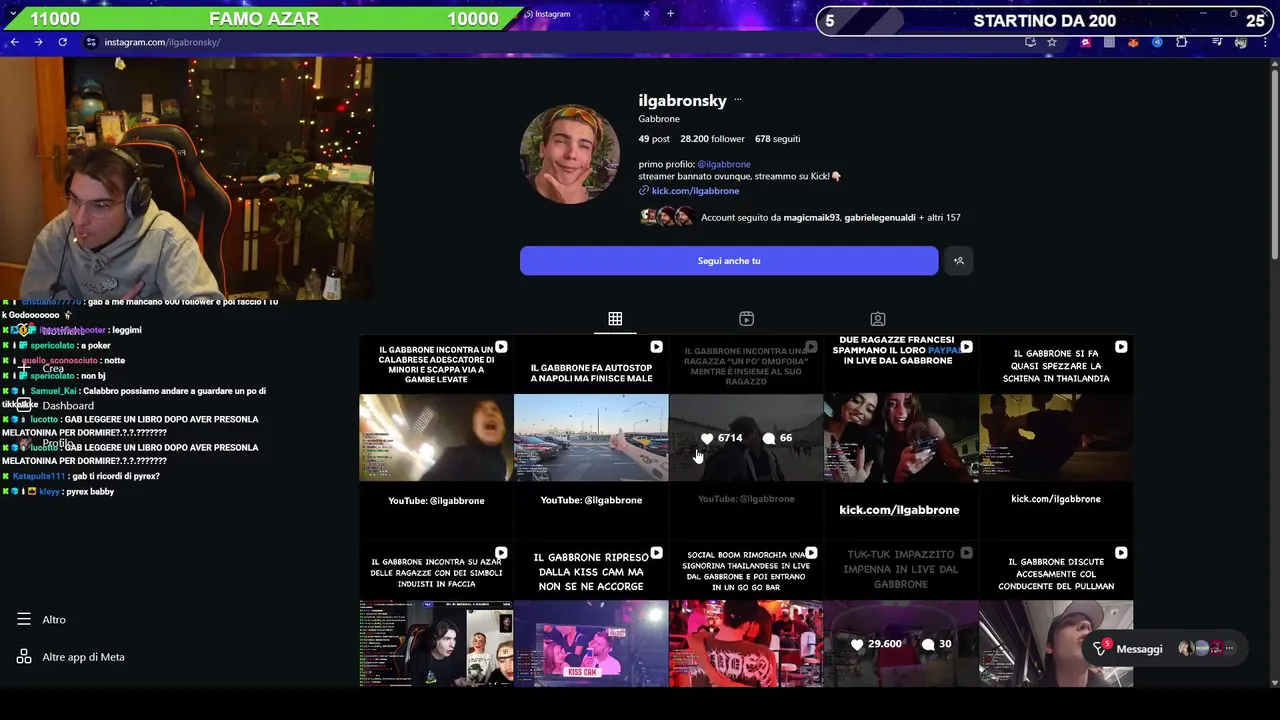Open Altre app di Meta
Viewport: 1280px width, 720px height.
pos(70,657)
